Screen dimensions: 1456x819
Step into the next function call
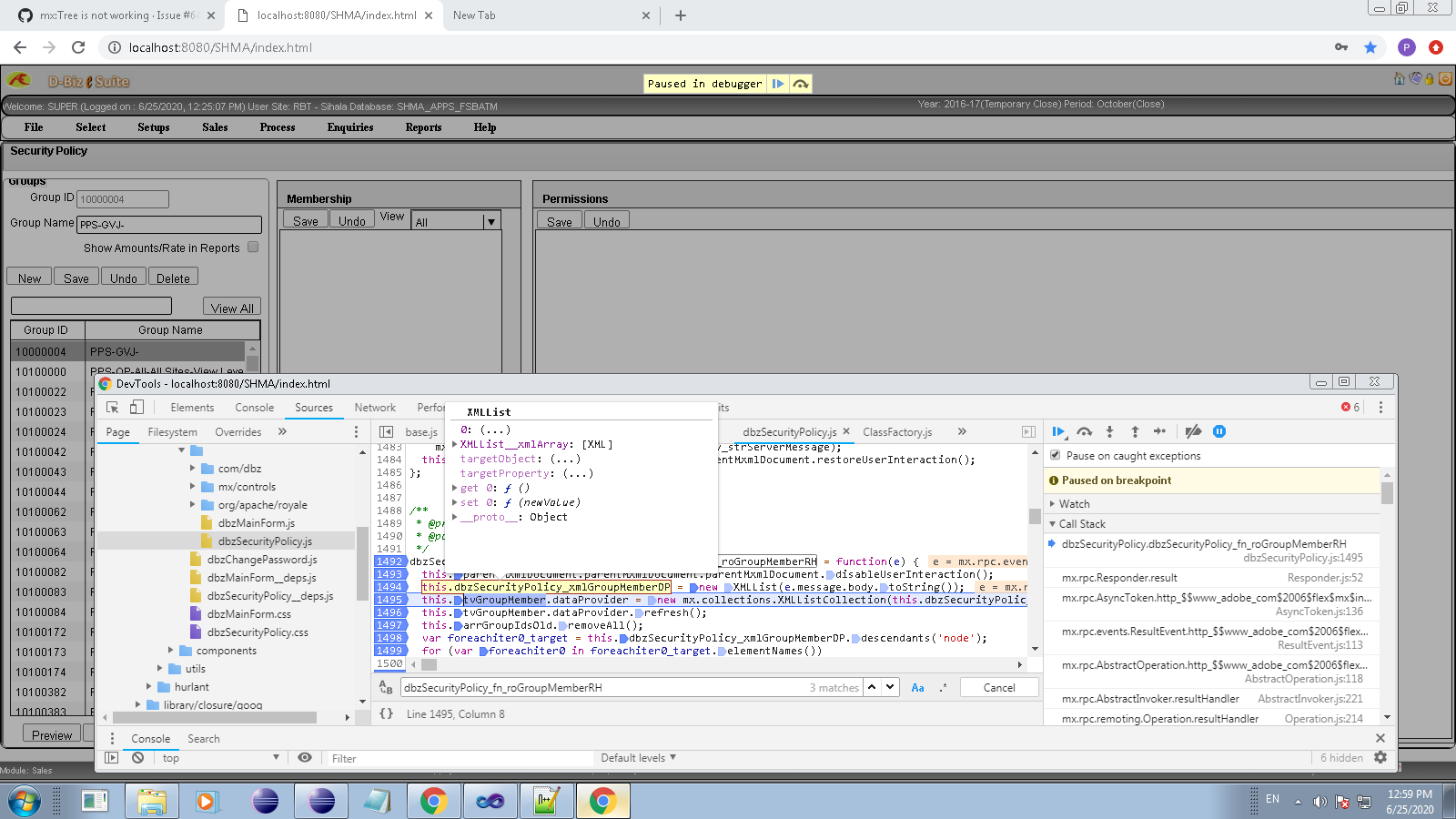coord(1110,432)
